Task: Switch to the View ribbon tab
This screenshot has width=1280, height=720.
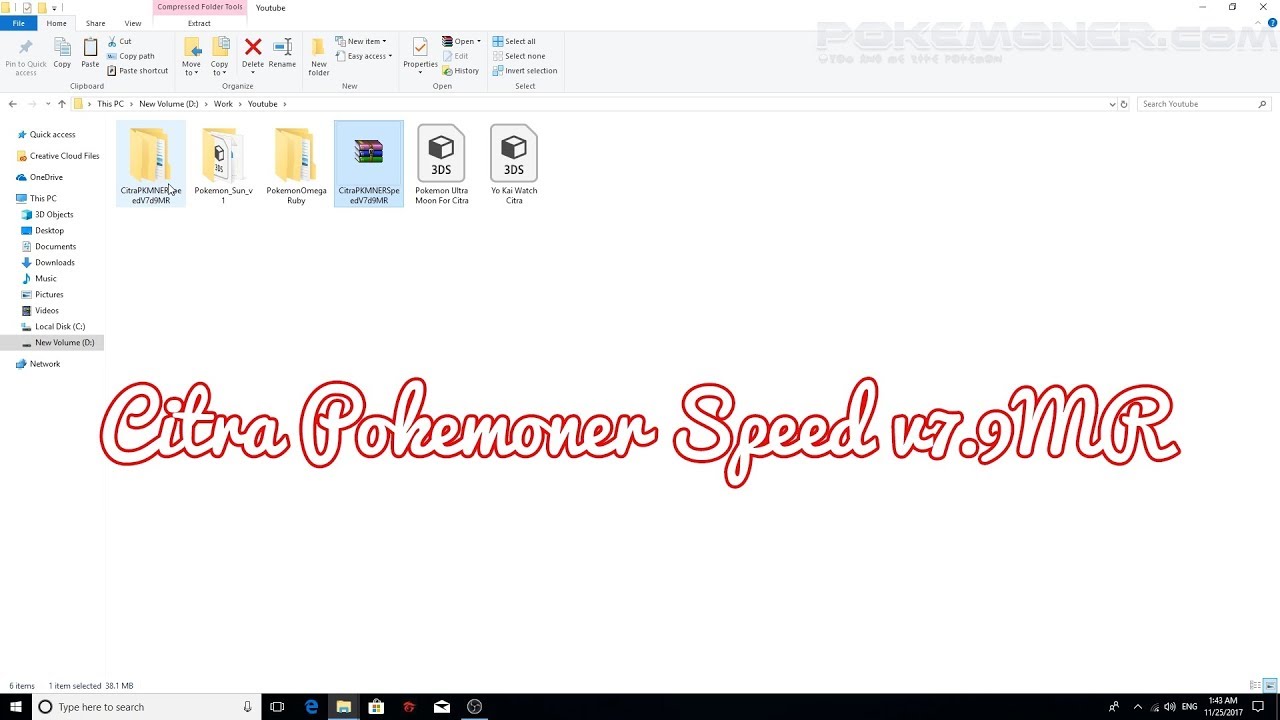Action: [133, 23]
